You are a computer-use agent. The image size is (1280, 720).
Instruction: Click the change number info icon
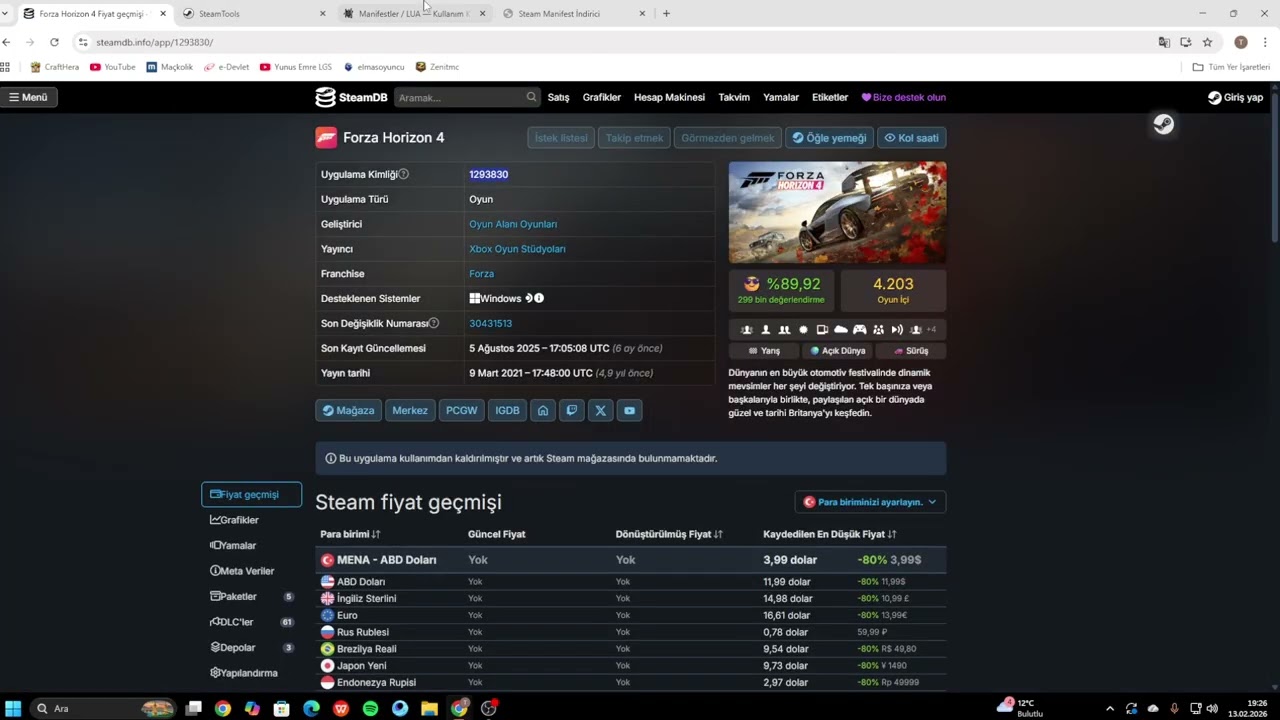click(433, 323)
